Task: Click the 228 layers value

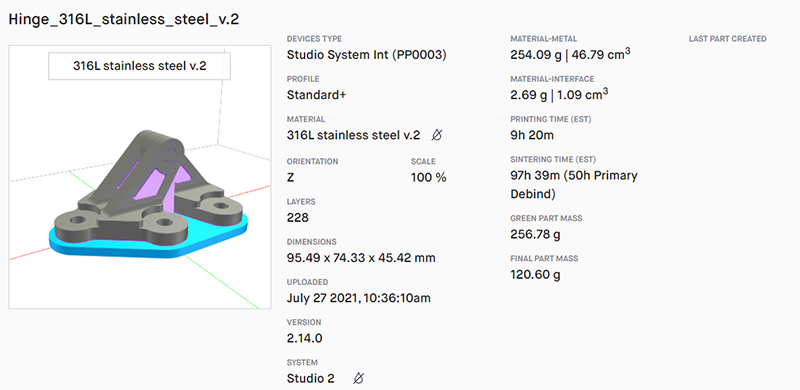Action: point(298,218)
